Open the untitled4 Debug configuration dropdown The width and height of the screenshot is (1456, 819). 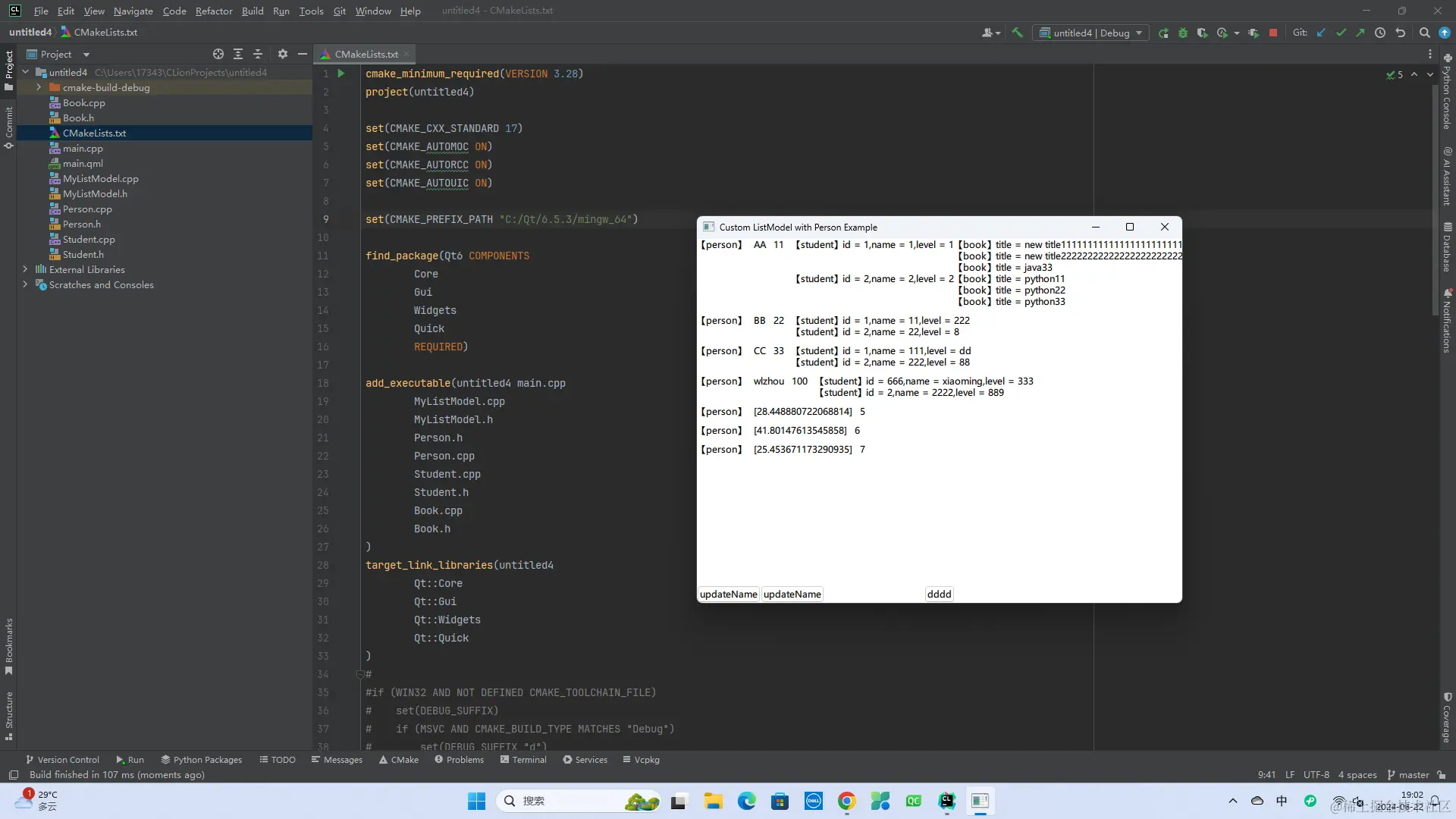tap(1090, 33)
